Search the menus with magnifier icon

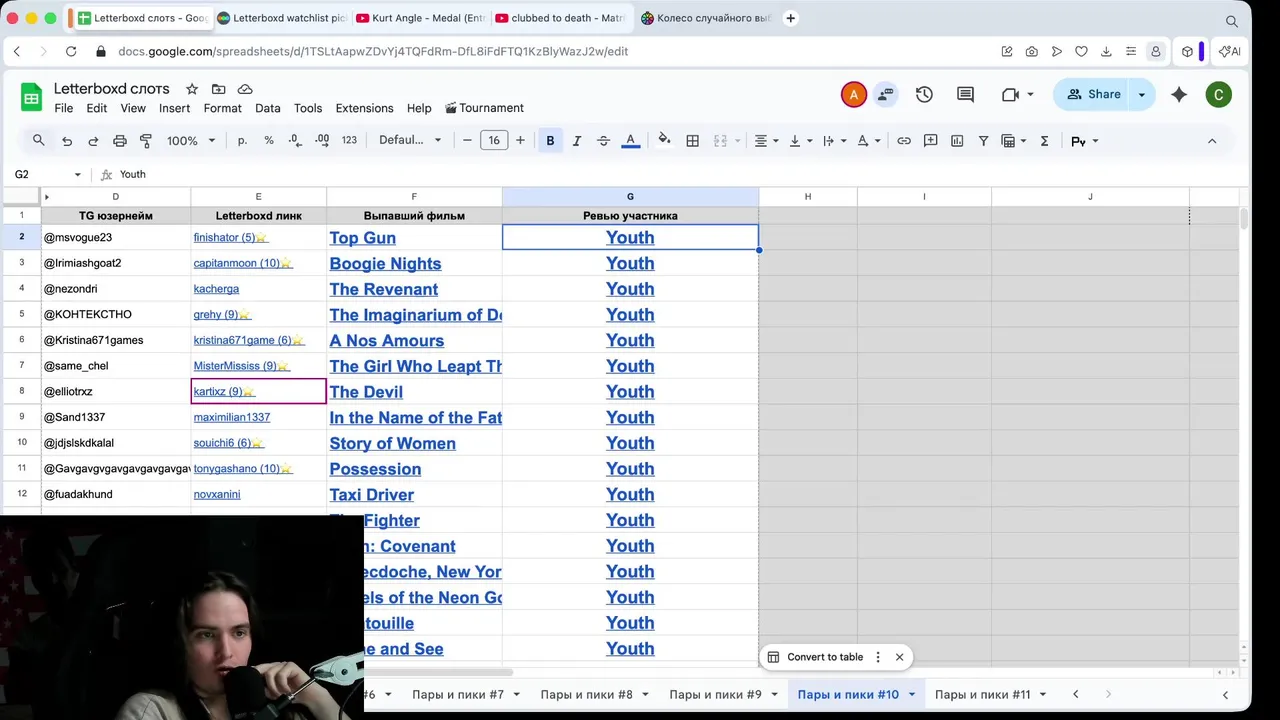click(38, 141)
